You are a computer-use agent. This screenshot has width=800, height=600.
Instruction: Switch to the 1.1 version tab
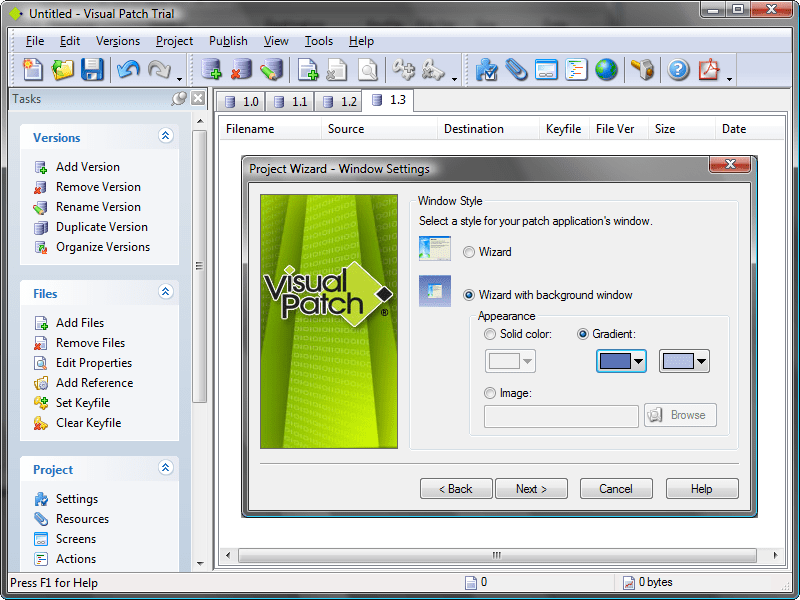click(290, 102)
